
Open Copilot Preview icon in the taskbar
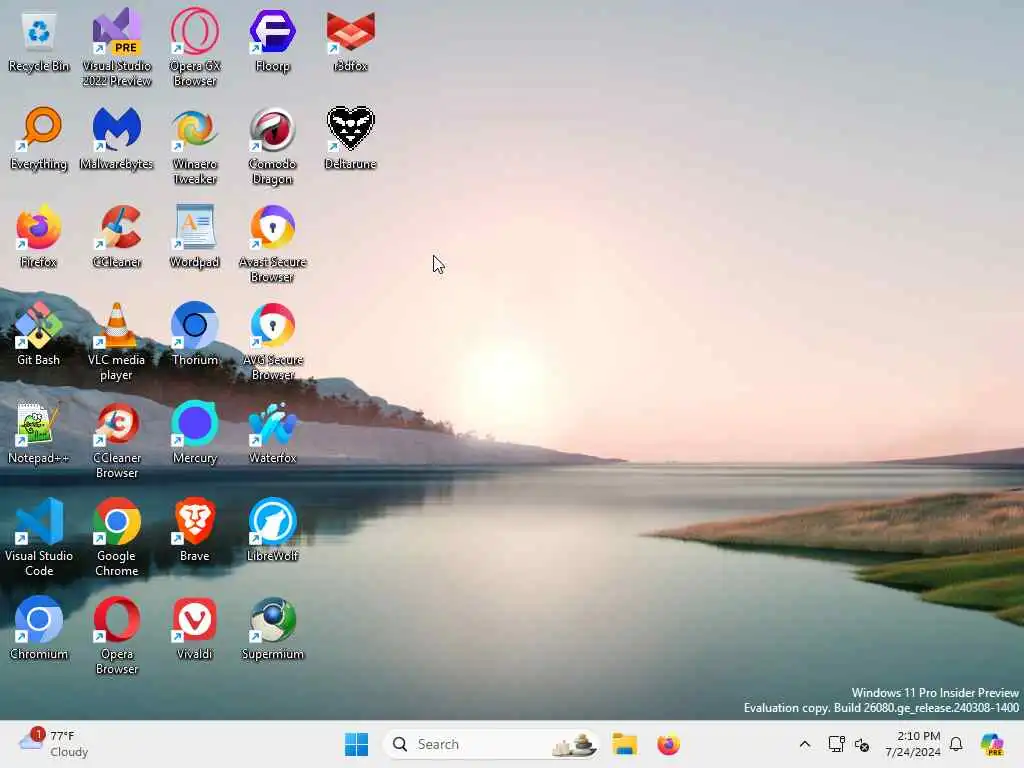[x=992, y=744]
